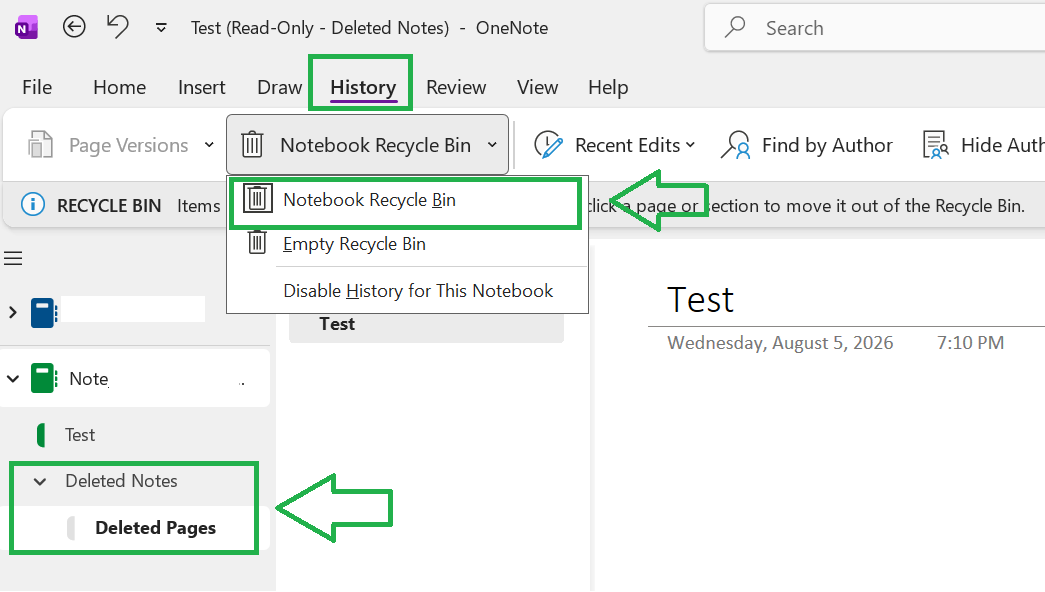The height and width of the screenshot is (592, 1045).
Task: Select Disable History for This Notebook
Action: pyautogui.click(x=407, y=291)
